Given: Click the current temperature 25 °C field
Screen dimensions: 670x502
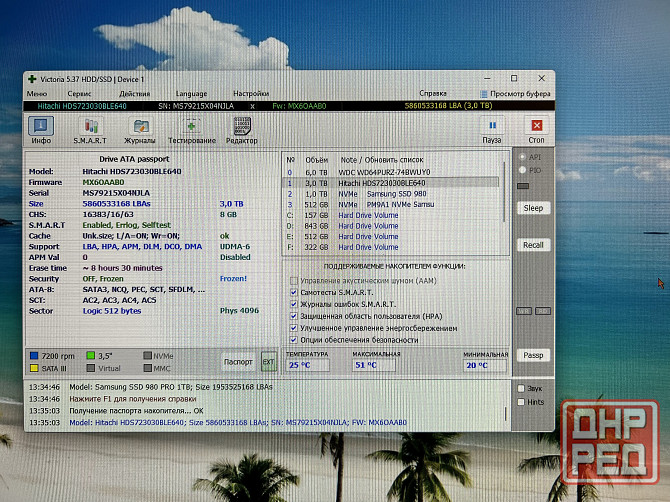Looking at the screenshot, I should pyautogui.click(x=308, y=365).
